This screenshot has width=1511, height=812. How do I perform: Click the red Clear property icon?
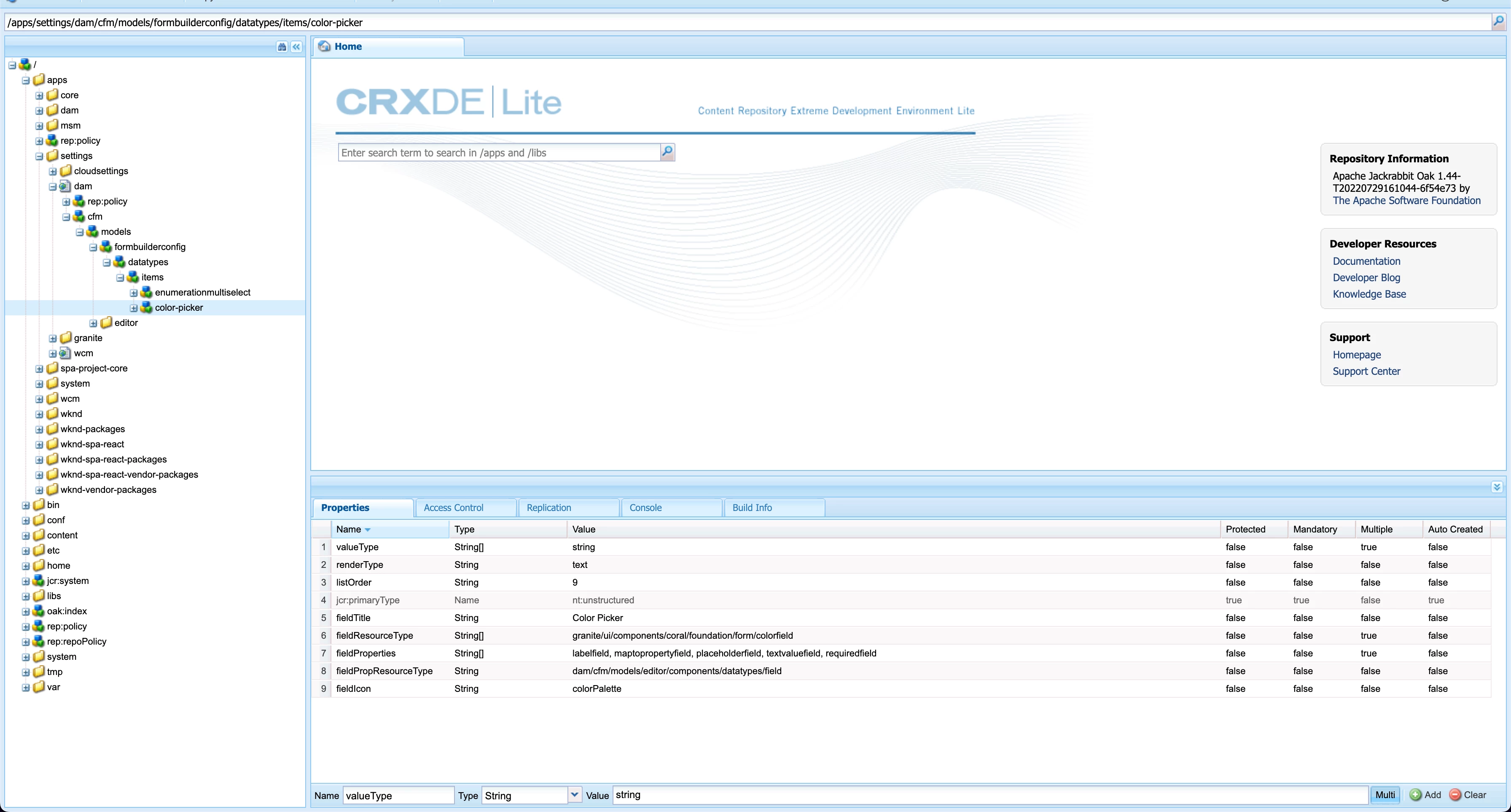(1455, 795)
